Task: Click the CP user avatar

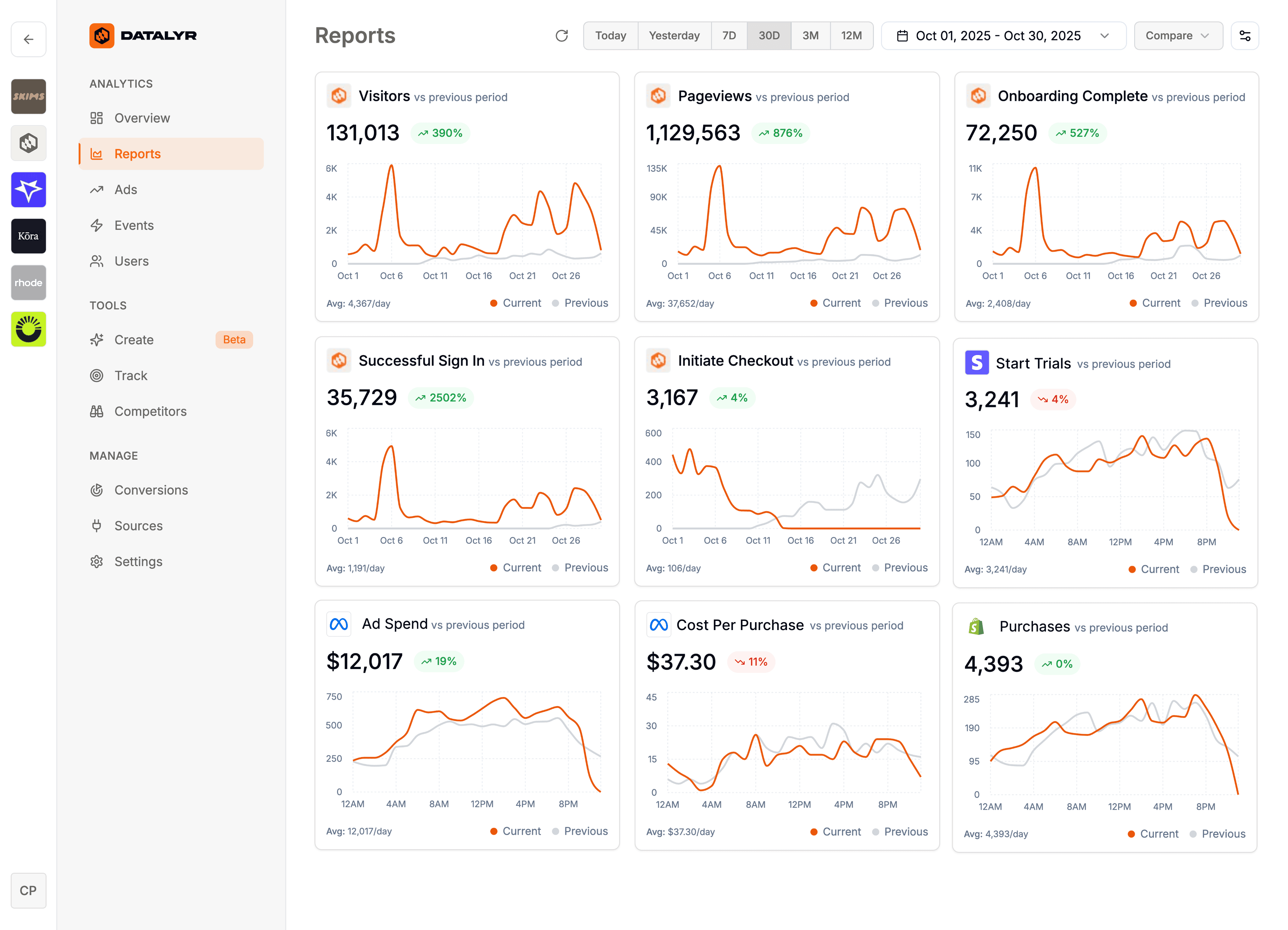Action: (x=28, y=890)
